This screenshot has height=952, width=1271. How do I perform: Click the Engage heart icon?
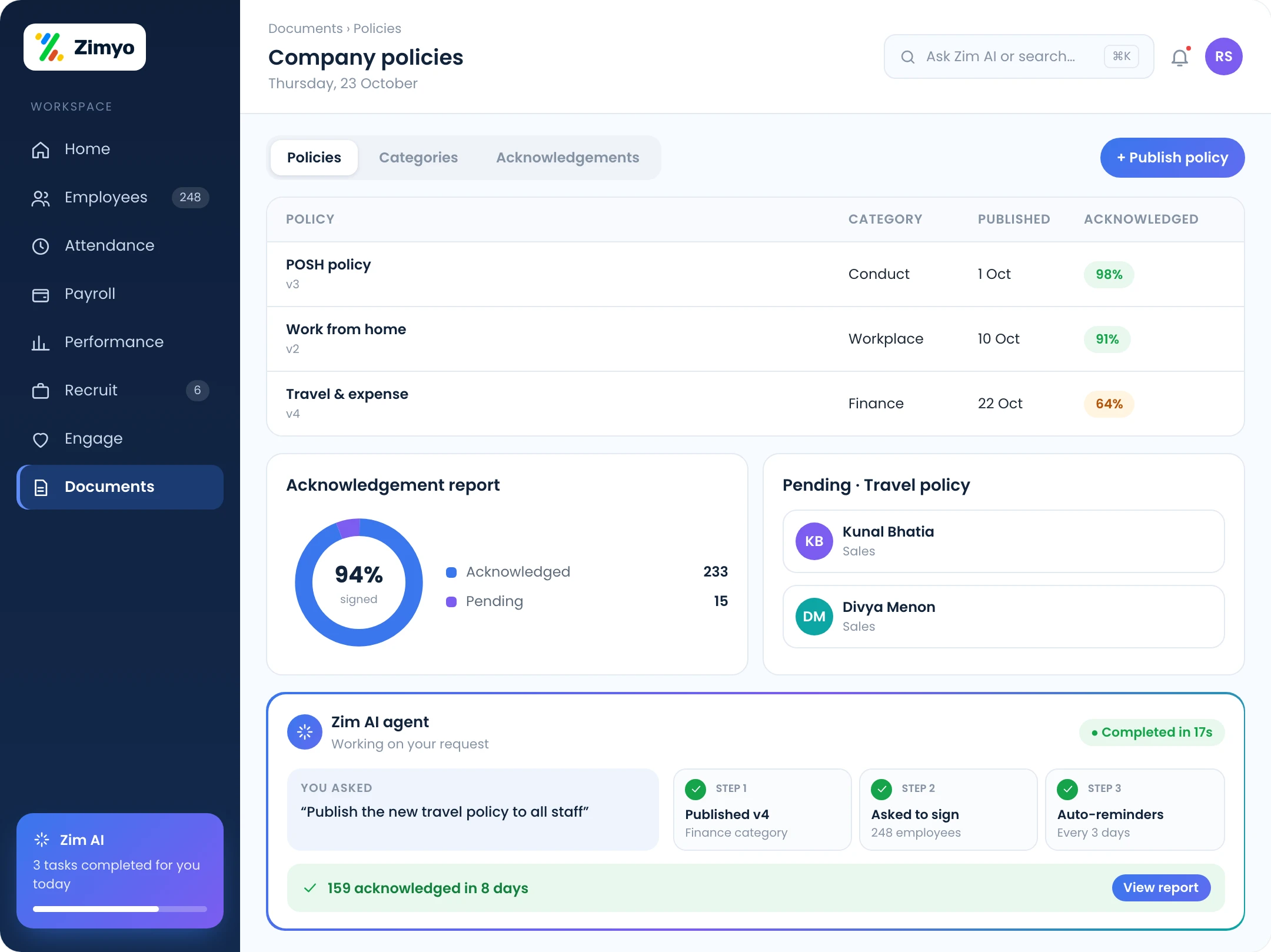point(41,439)
